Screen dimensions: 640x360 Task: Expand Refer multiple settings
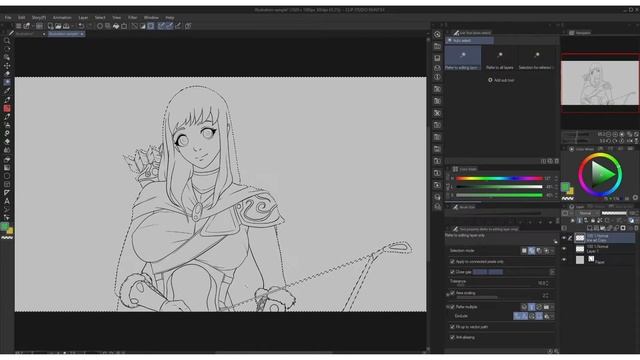(448, 307)
